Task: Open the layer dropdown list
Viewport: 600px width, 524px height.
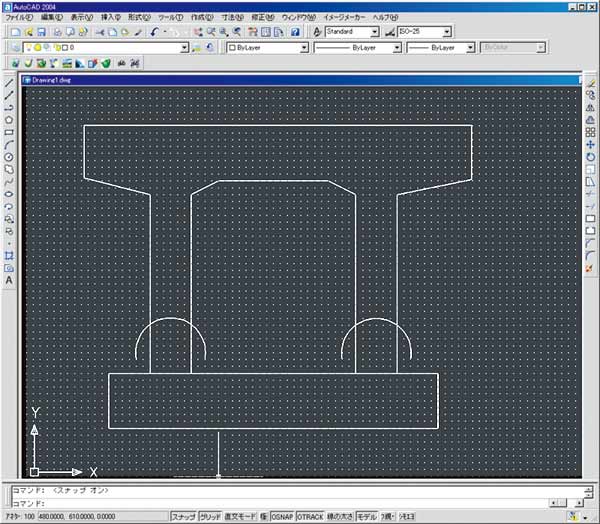Action: click(183, 47)
